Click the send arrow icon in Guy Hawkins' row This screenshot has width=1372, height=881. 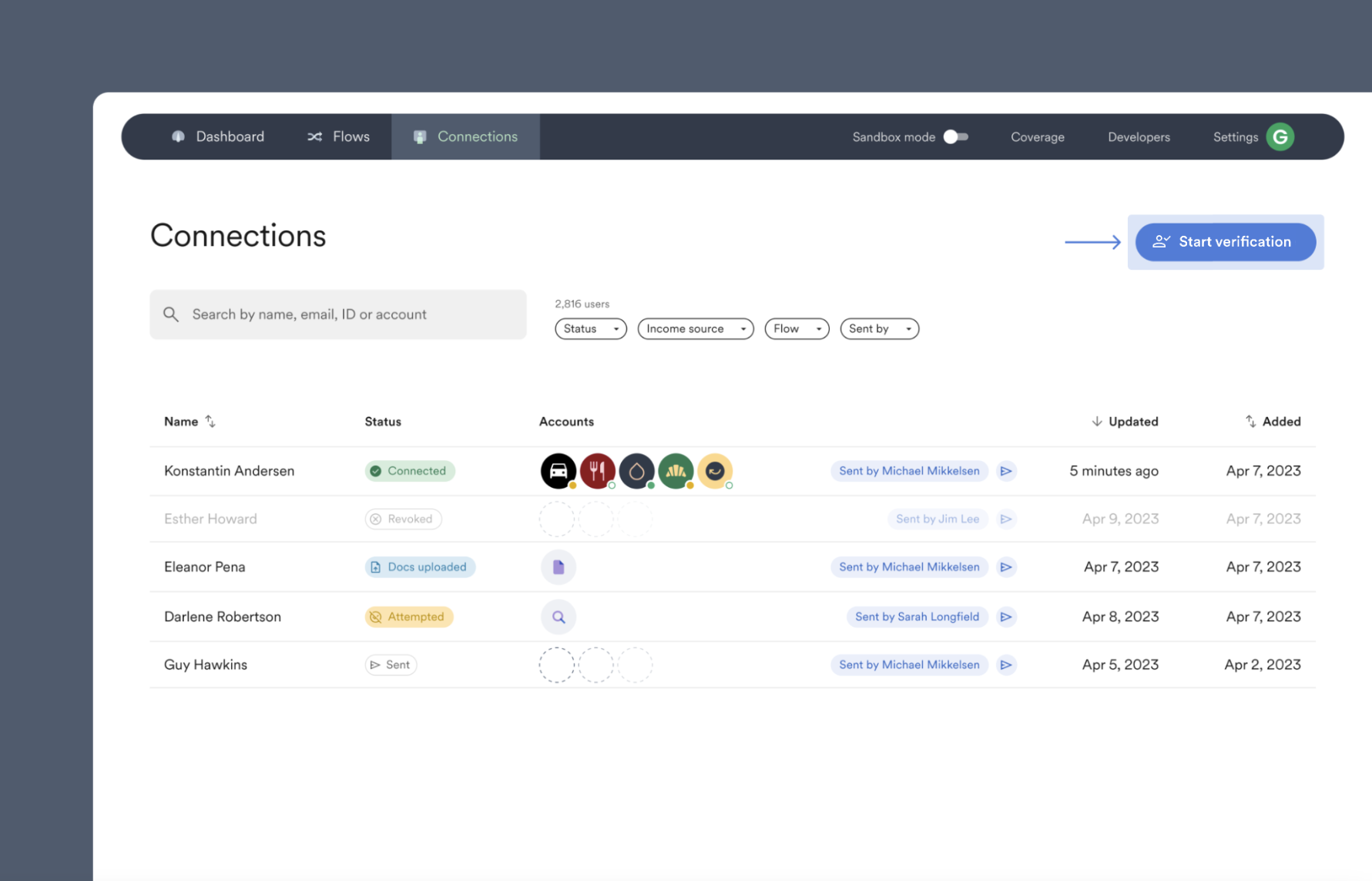1006,665
